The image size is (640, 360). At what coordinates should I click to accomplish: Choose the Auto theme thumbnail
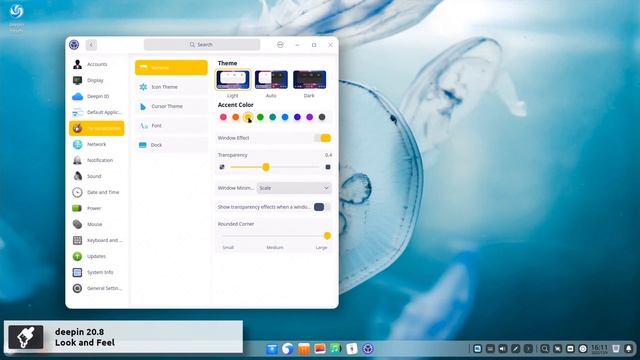click(271, 80)
